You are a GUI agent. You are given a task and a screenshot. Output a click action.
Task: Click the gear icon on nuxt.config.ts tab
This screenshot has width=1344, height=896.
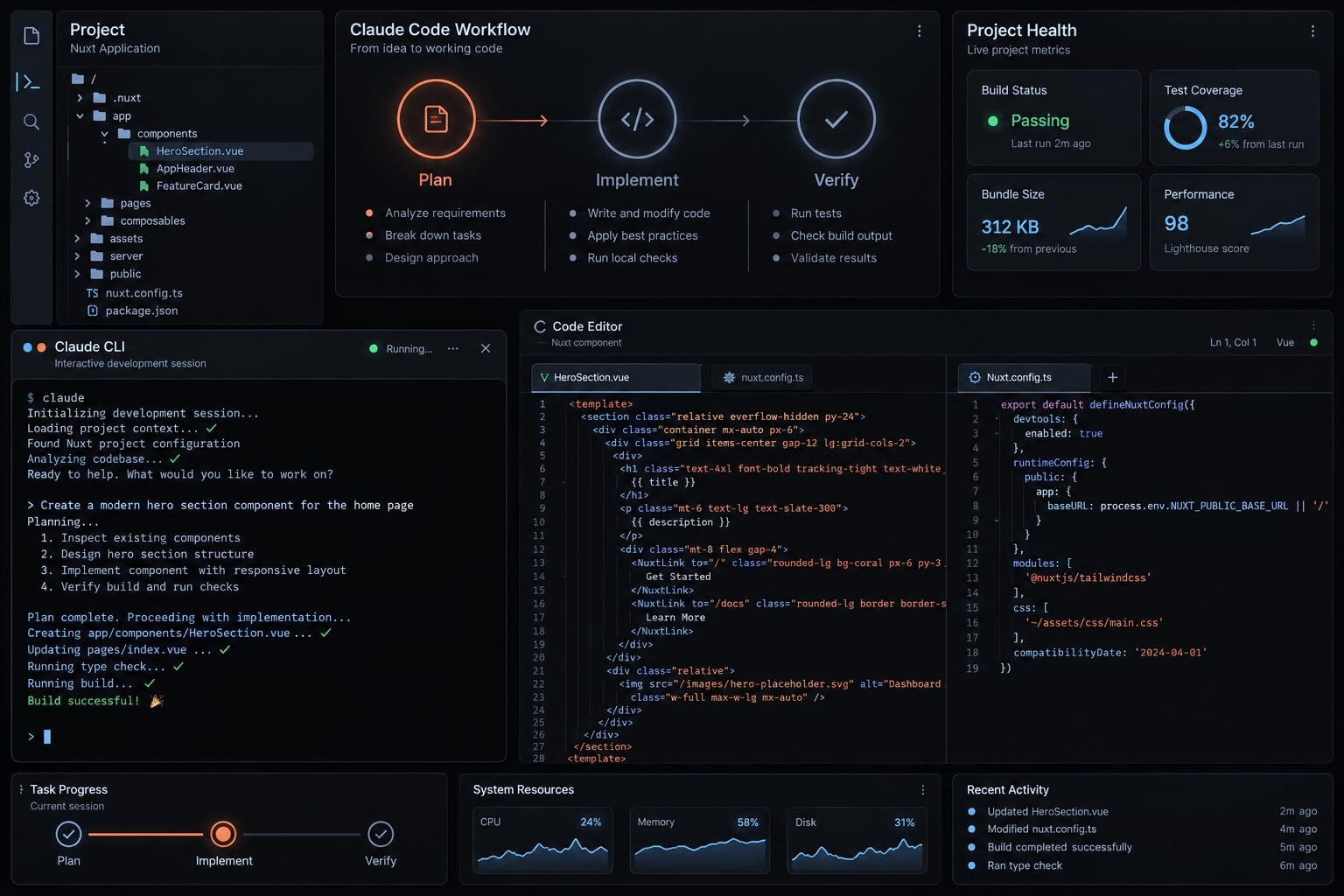(x=729, y=377)
